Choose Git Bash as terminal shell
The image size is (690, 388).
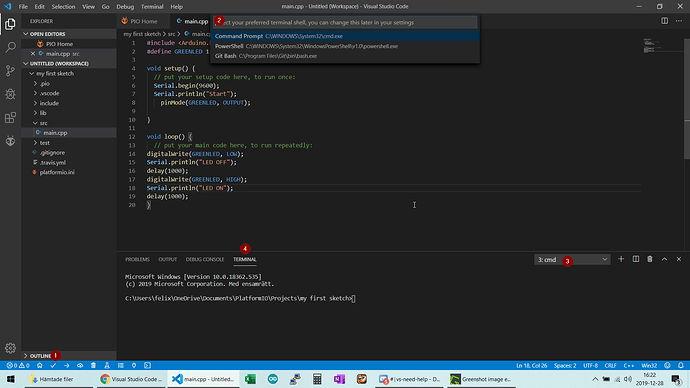(x=345, y=56)
